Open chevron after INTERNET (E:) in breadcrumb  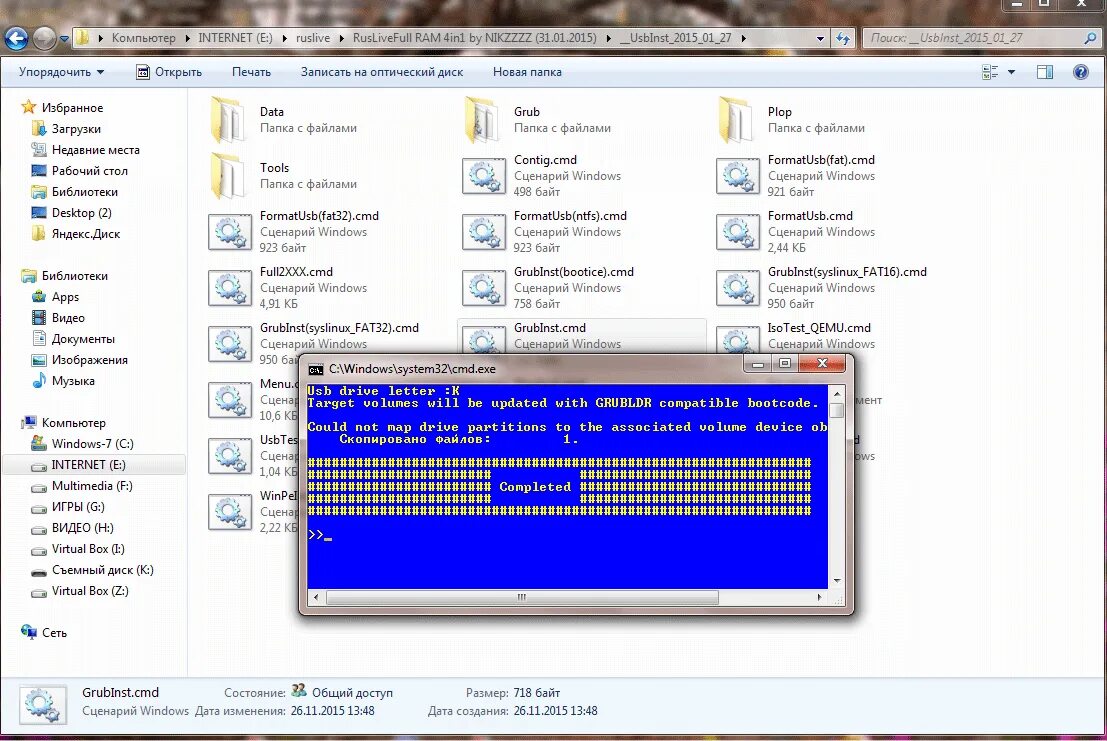pyautogui.click(x=284, y=38)
